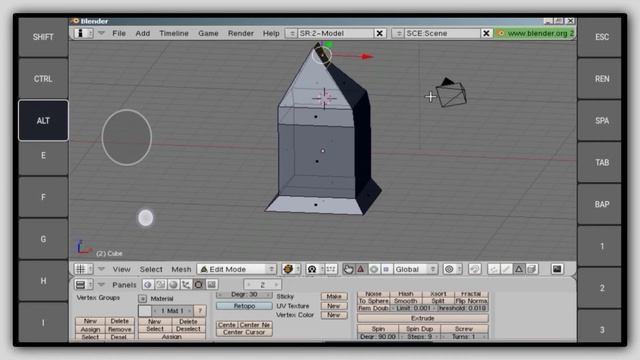Open the Info window type selector
This screenshot has width=640, height=360.
tap(84, 33)
